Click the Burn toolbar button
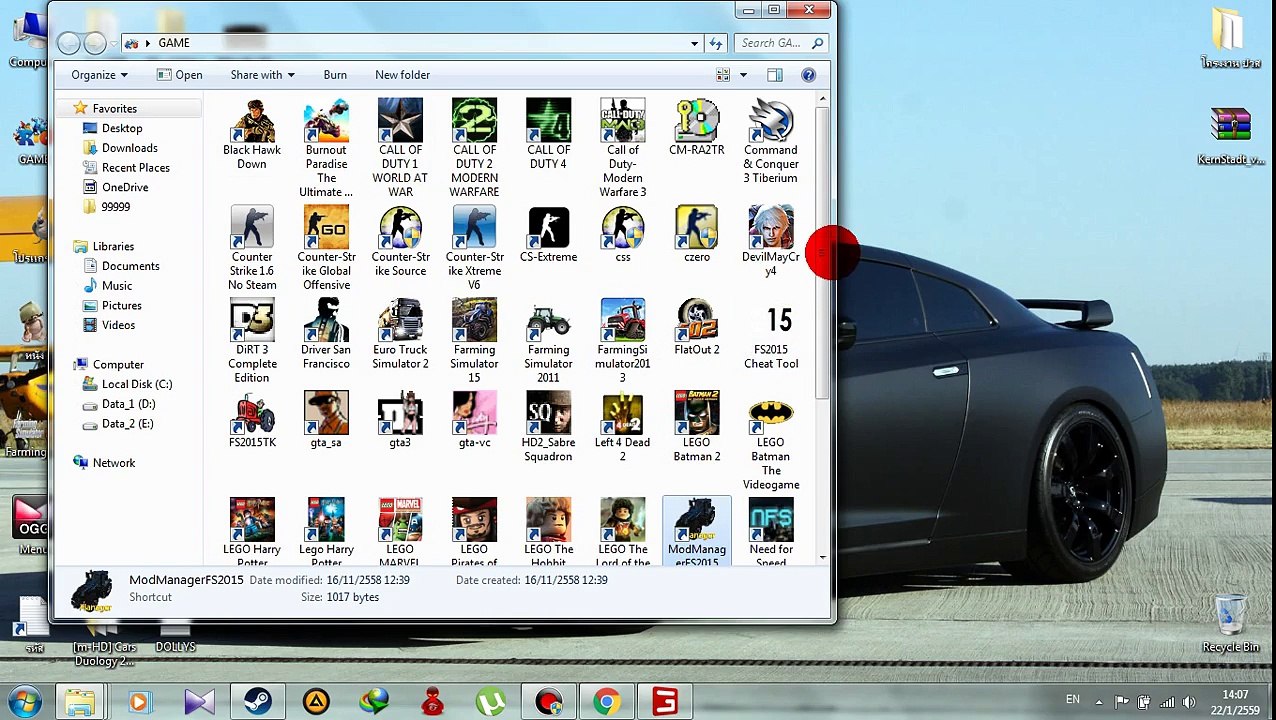Image resolution: width=1276 pixels, height=720 pixels. tap(335, 75)
